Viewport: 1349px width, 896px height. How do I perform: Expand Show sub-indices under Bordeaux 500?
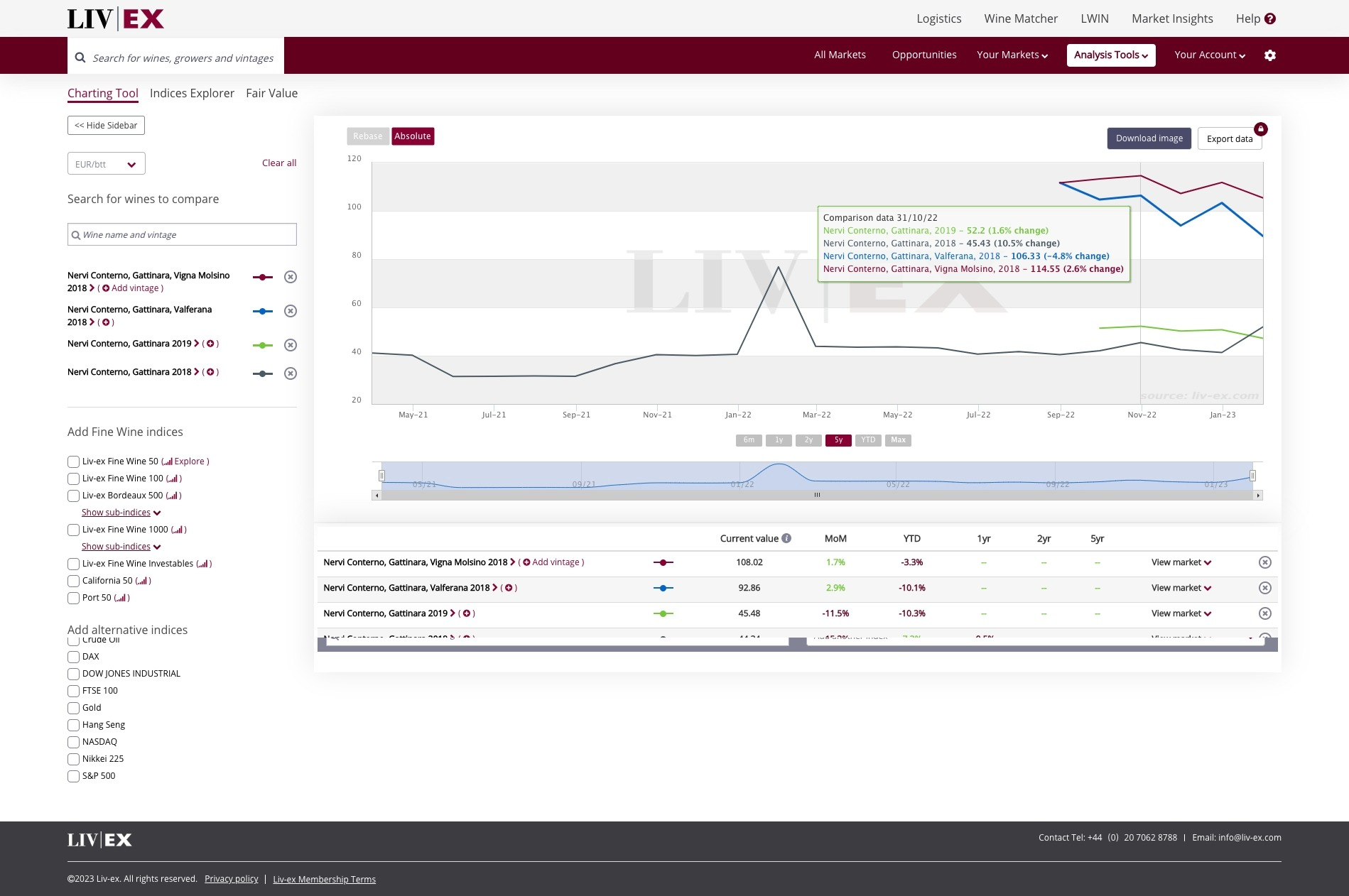(x=121, y=513)
